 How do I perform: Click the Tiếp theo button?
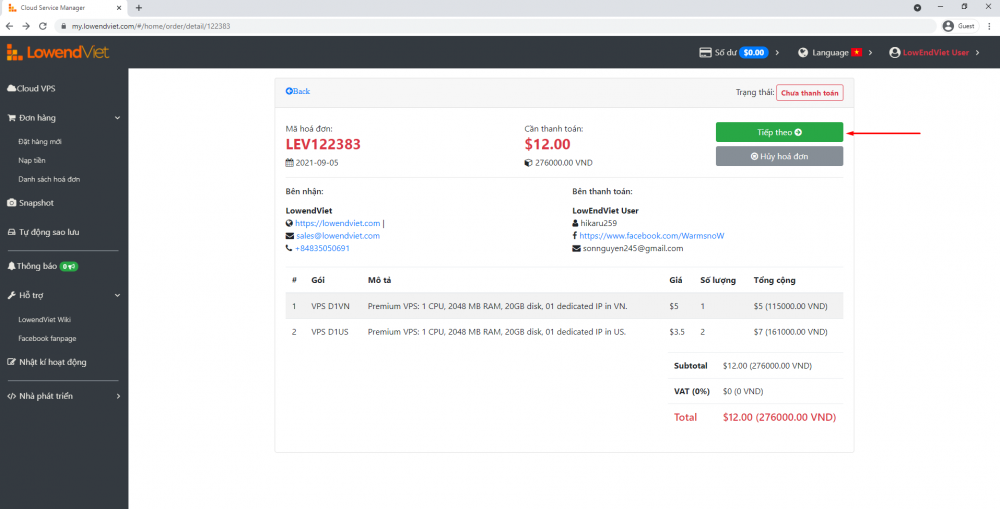click(779, 132)
